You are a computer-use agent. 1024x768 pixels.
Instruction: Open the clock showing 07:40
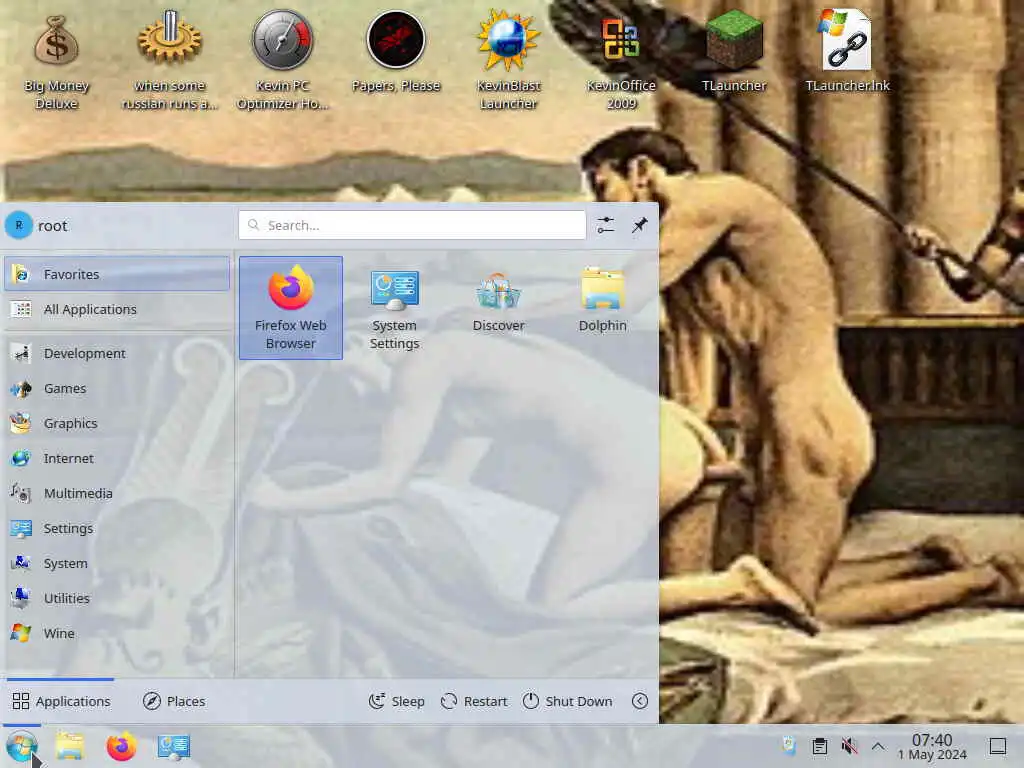pos(932,746)
